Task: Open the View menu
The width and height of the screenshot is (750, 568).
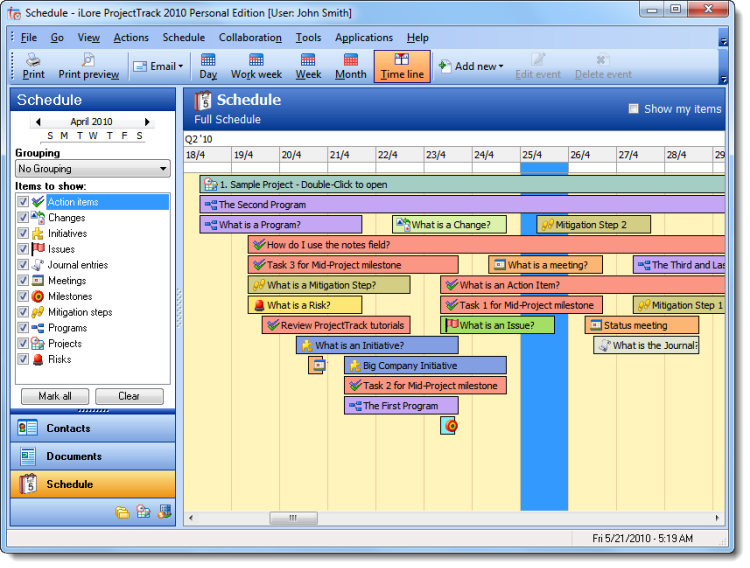Action: tap(88, 38)
